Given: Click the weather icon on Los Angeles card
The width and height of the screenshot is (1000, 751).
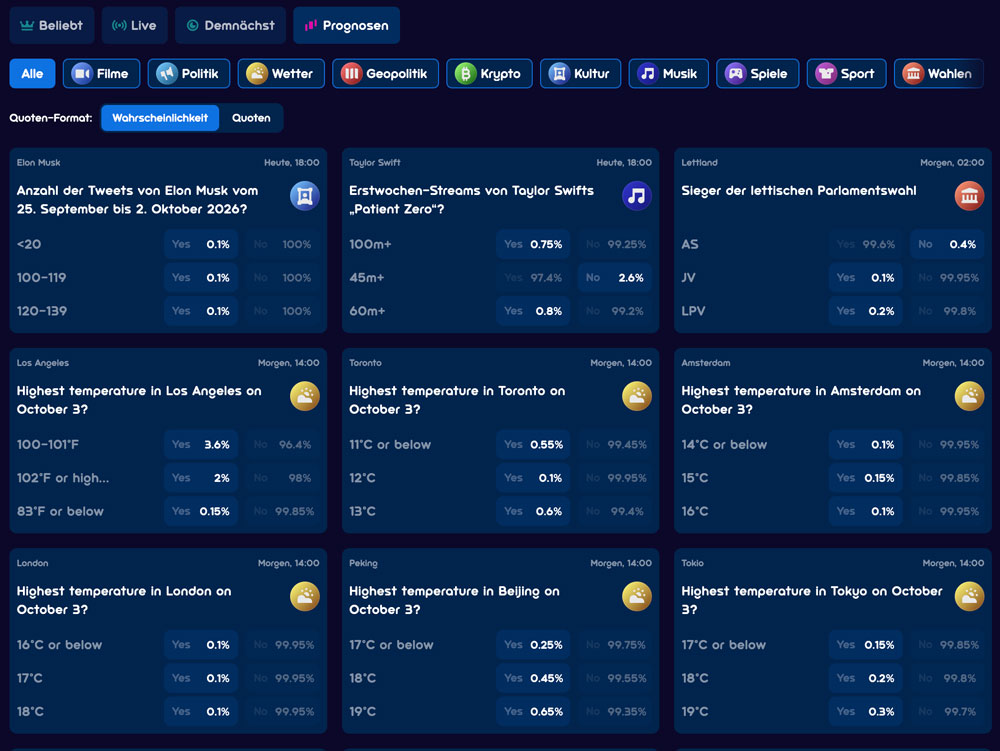Looking at the screenshot, I should click(x=305, y=396).
